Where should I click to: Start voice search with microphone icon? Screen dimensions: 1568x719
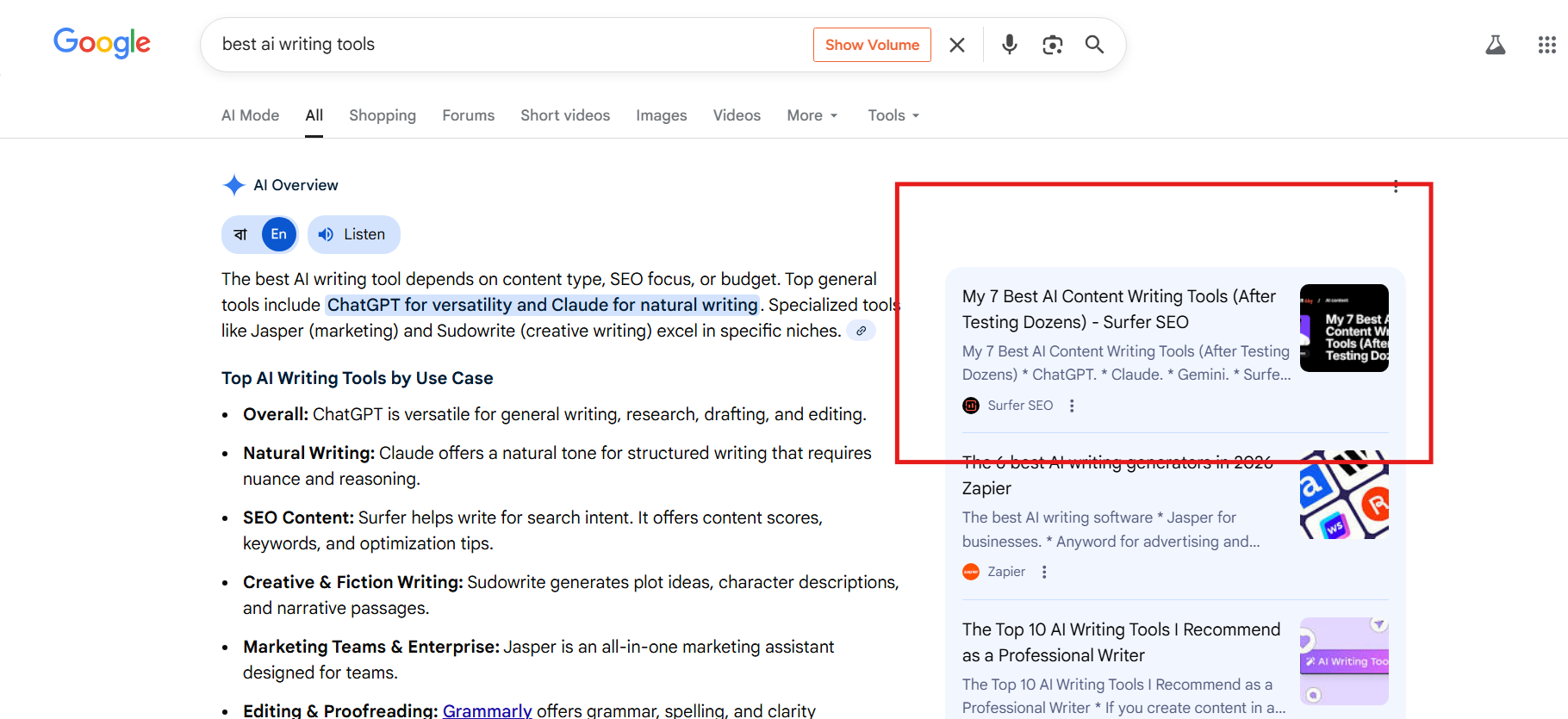coord(1009,45)
